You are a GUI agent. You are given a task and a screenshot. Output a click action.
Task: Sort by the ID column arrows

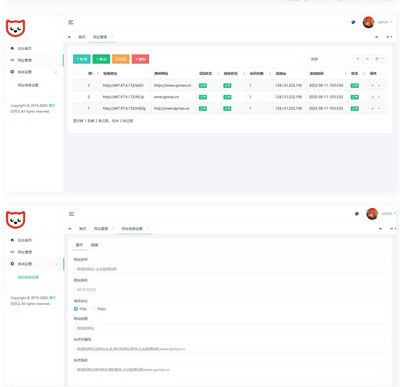tap(98, 73)
